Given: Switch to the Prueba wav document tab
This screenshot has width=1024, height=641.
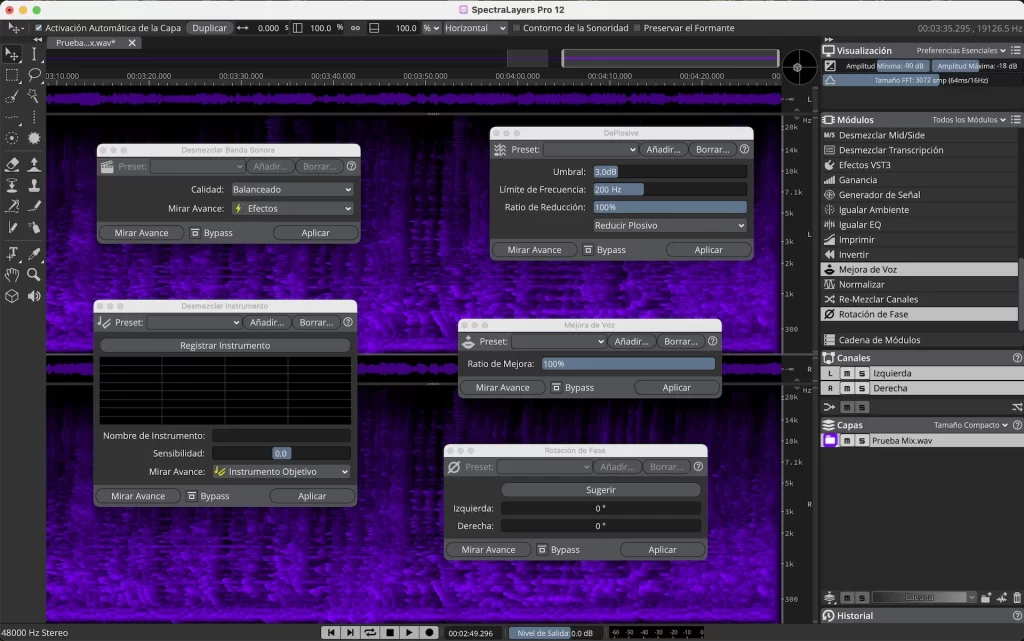Looking at the screenshot, I should 85,43.
